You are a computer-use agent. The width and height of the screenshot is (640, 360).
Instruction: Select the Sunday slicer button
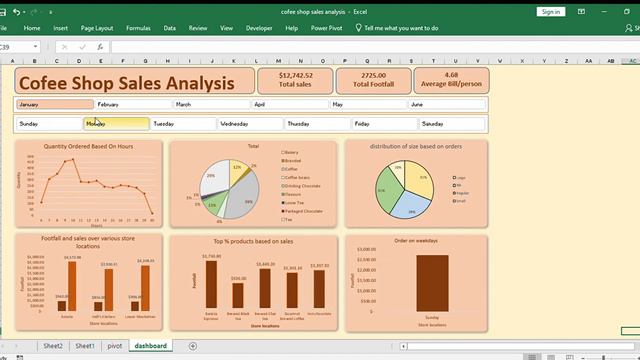point(49,124)
